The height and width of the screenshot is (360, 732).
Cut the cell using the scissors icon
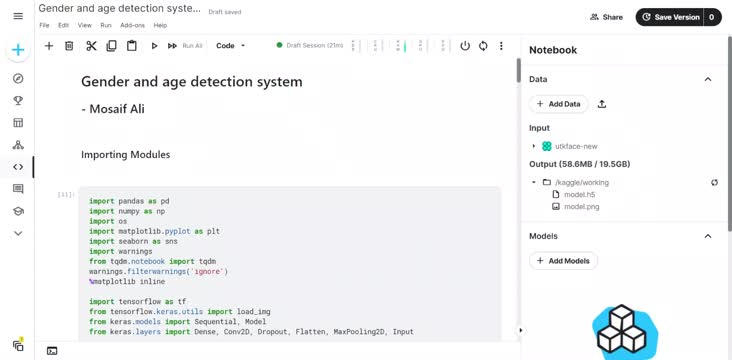[91, 46]
